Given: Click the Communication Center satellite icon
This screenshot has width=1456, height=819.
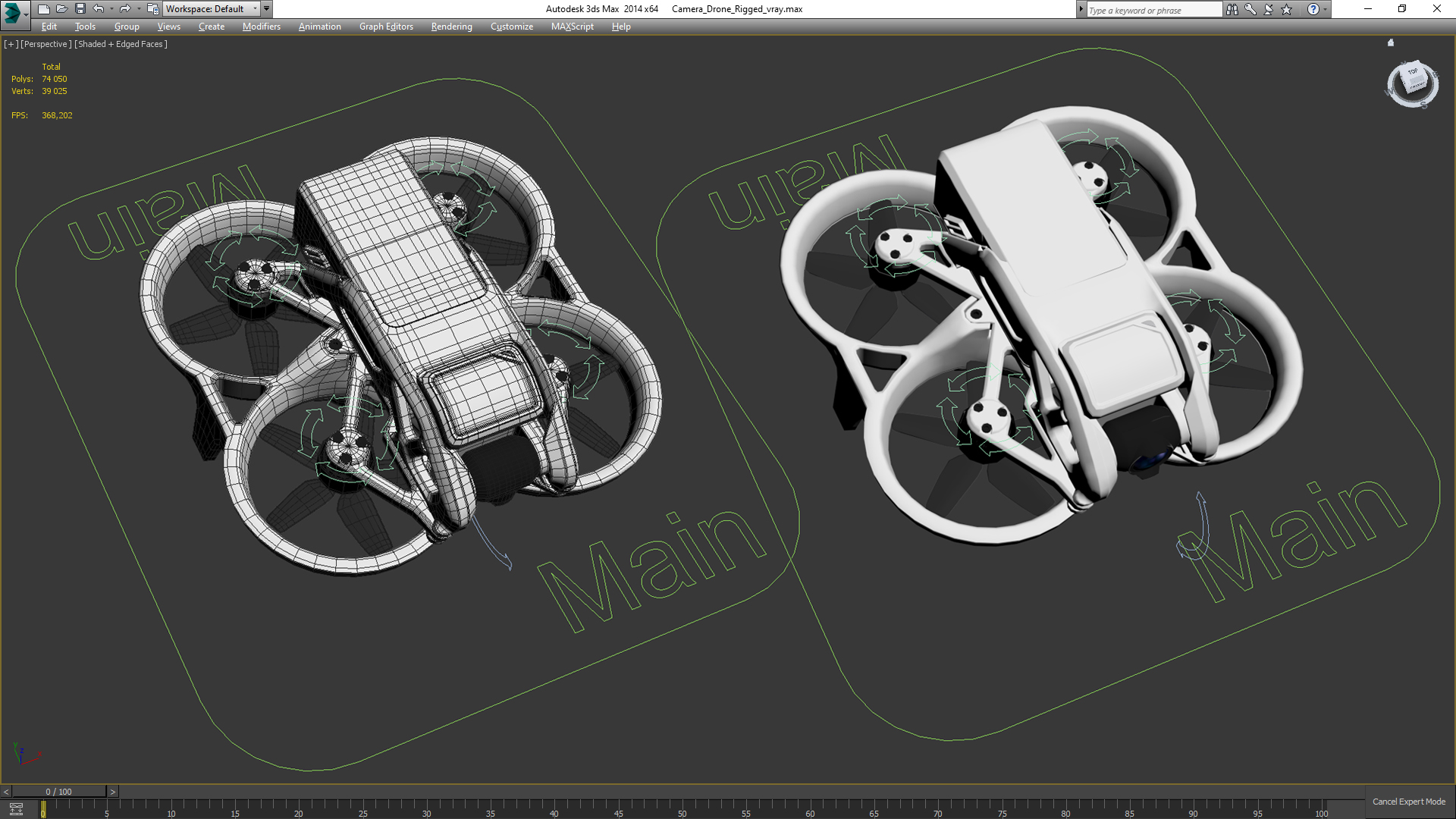Looking at the screenshot, I should click(1269, 9).
